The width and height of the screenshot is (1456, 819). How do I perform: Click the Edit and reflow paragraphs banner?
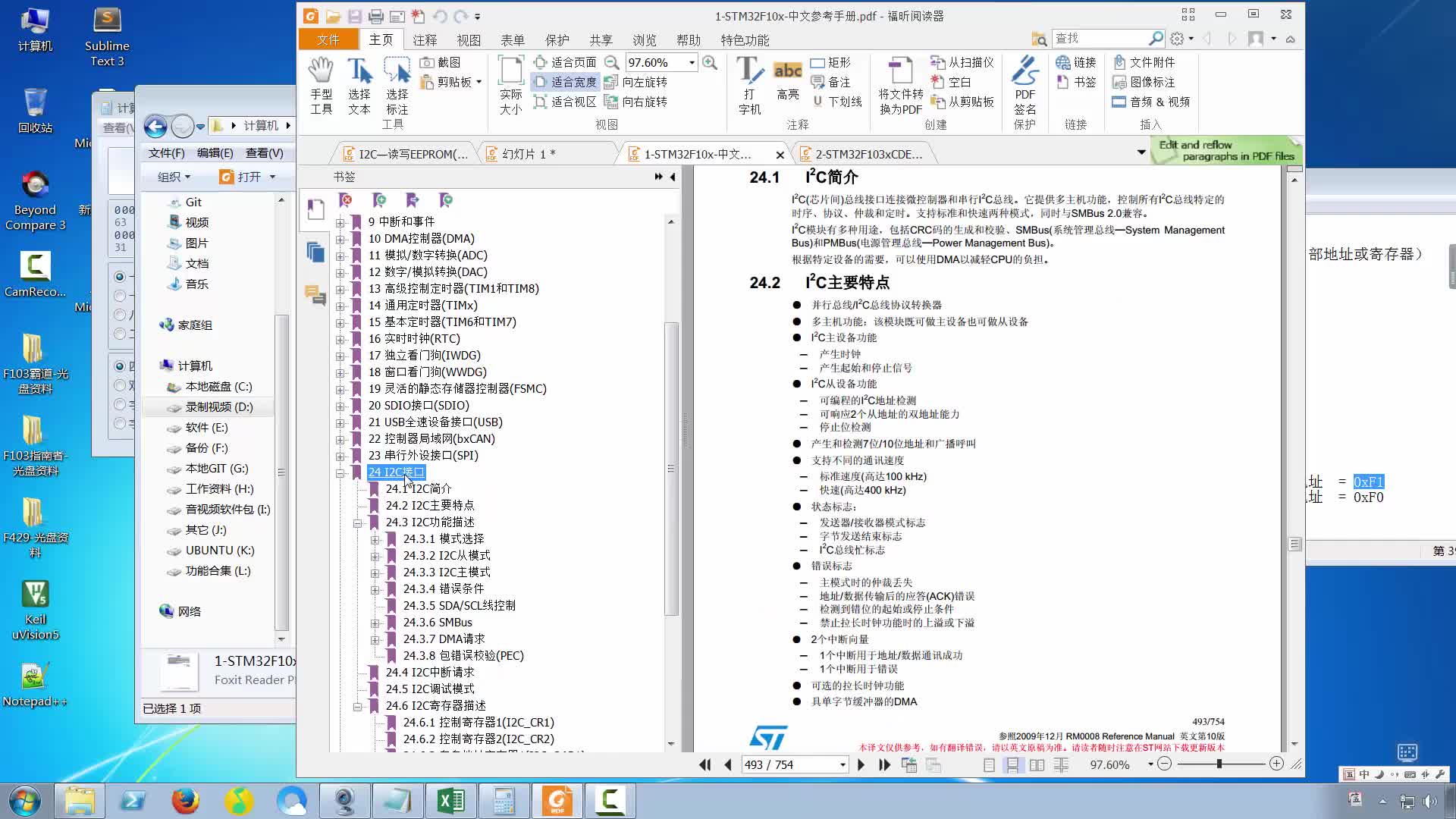pyautogui.click(x=1226, y=150)
